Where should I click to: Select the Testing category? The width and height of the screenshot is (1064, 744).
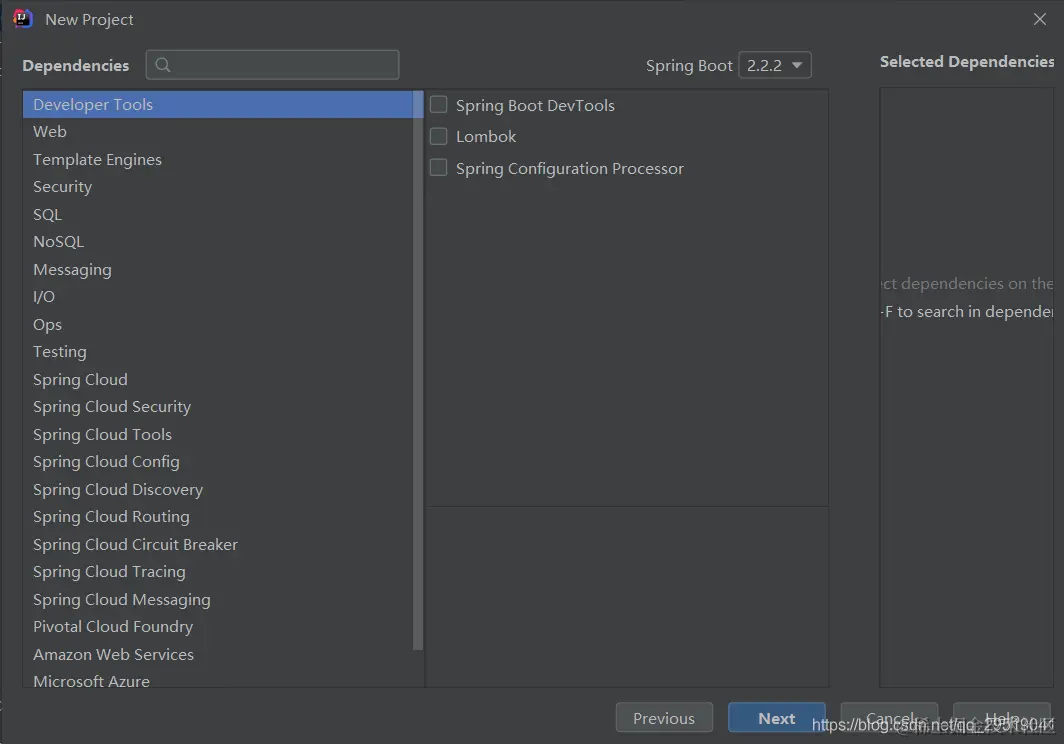click(x=218, y=352)
